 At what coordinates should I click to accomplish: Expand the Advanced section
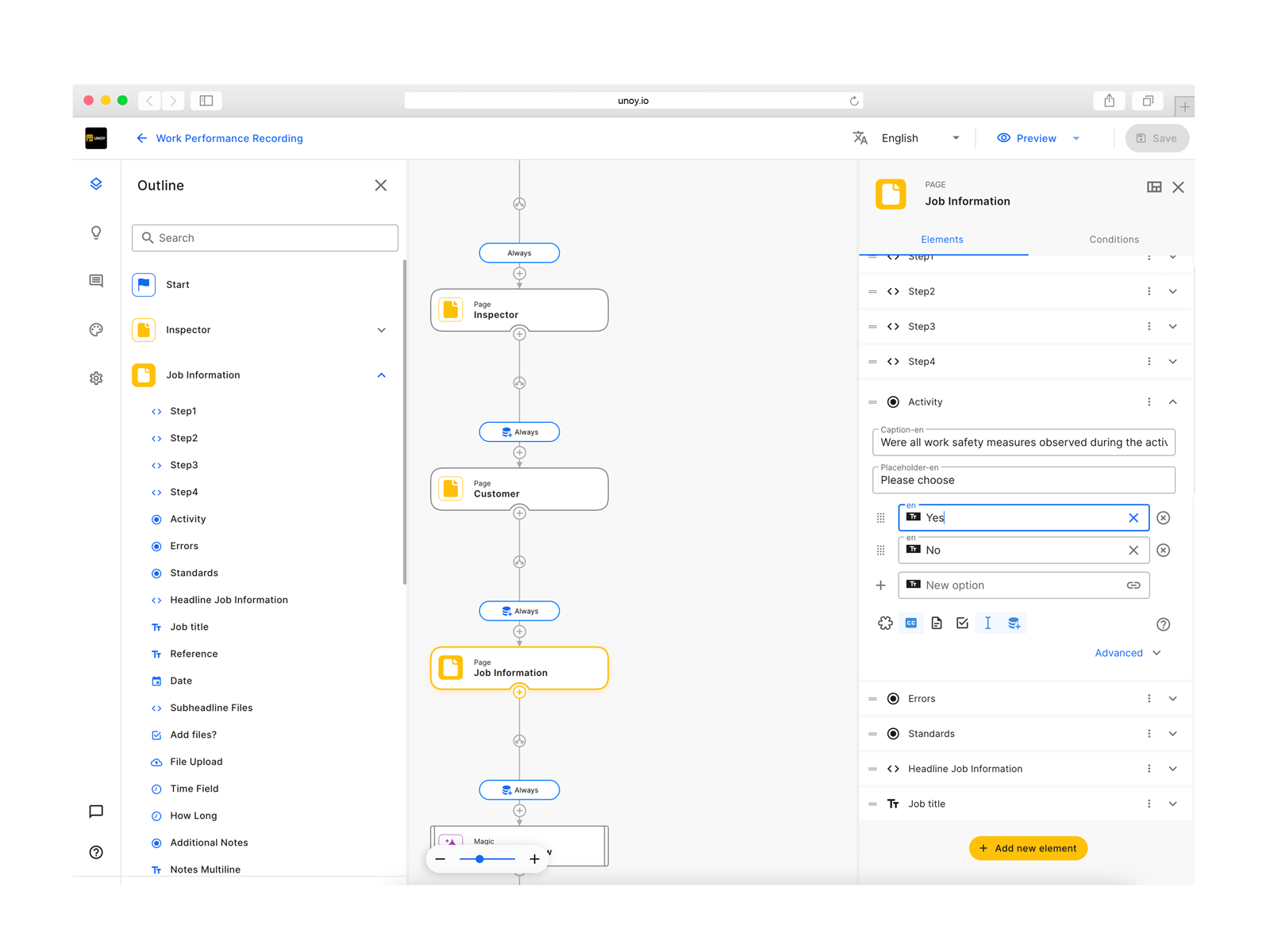click(x=1127, y=653)
